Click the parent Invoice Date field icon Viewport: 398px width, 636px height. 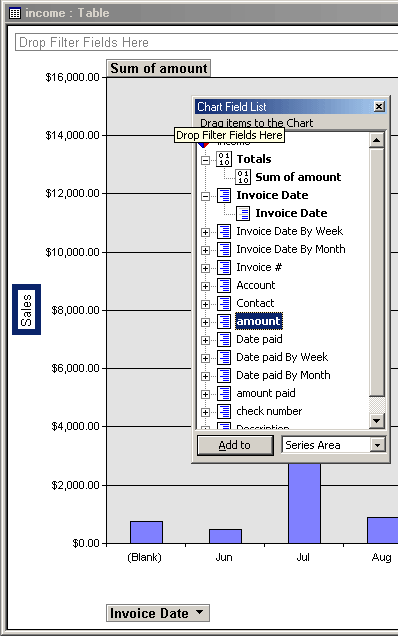click(224, 195)
